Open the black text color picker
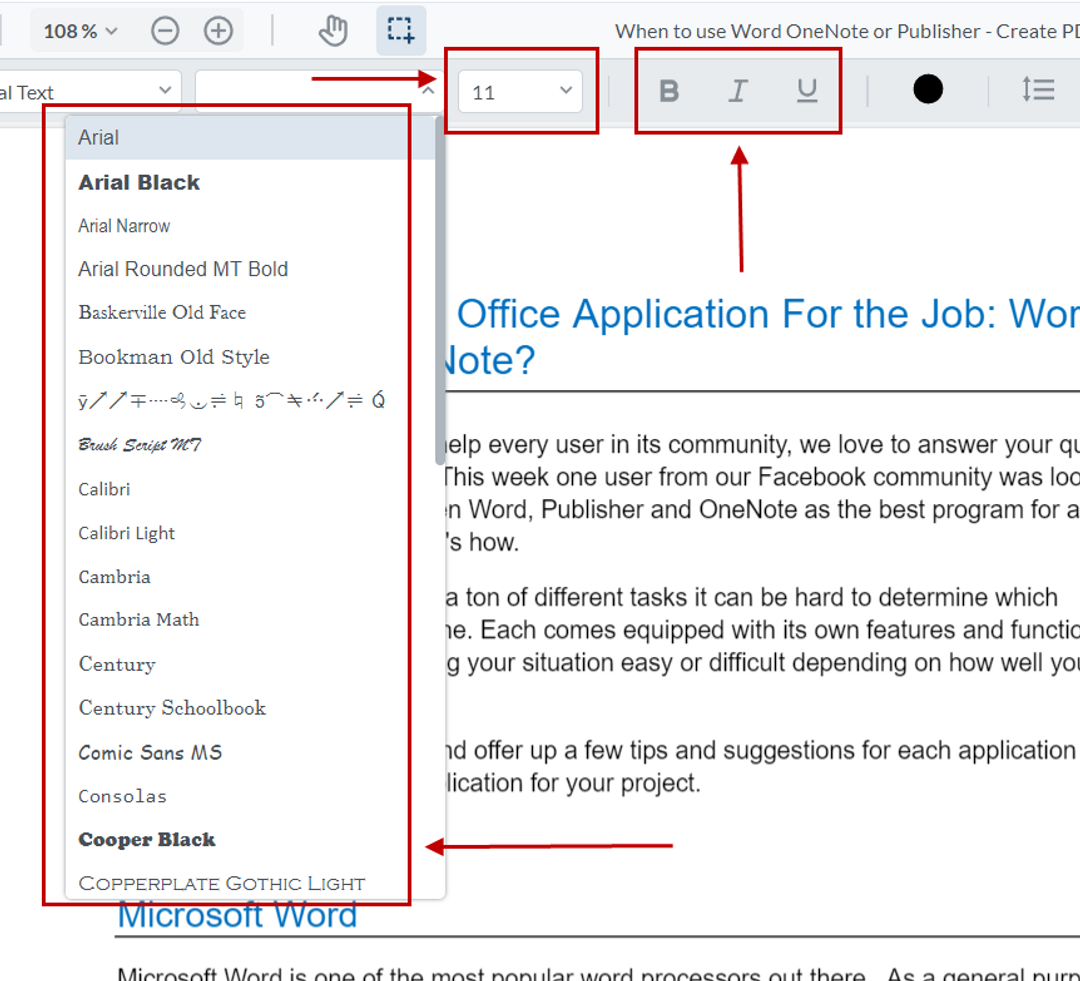 point(928,90)
